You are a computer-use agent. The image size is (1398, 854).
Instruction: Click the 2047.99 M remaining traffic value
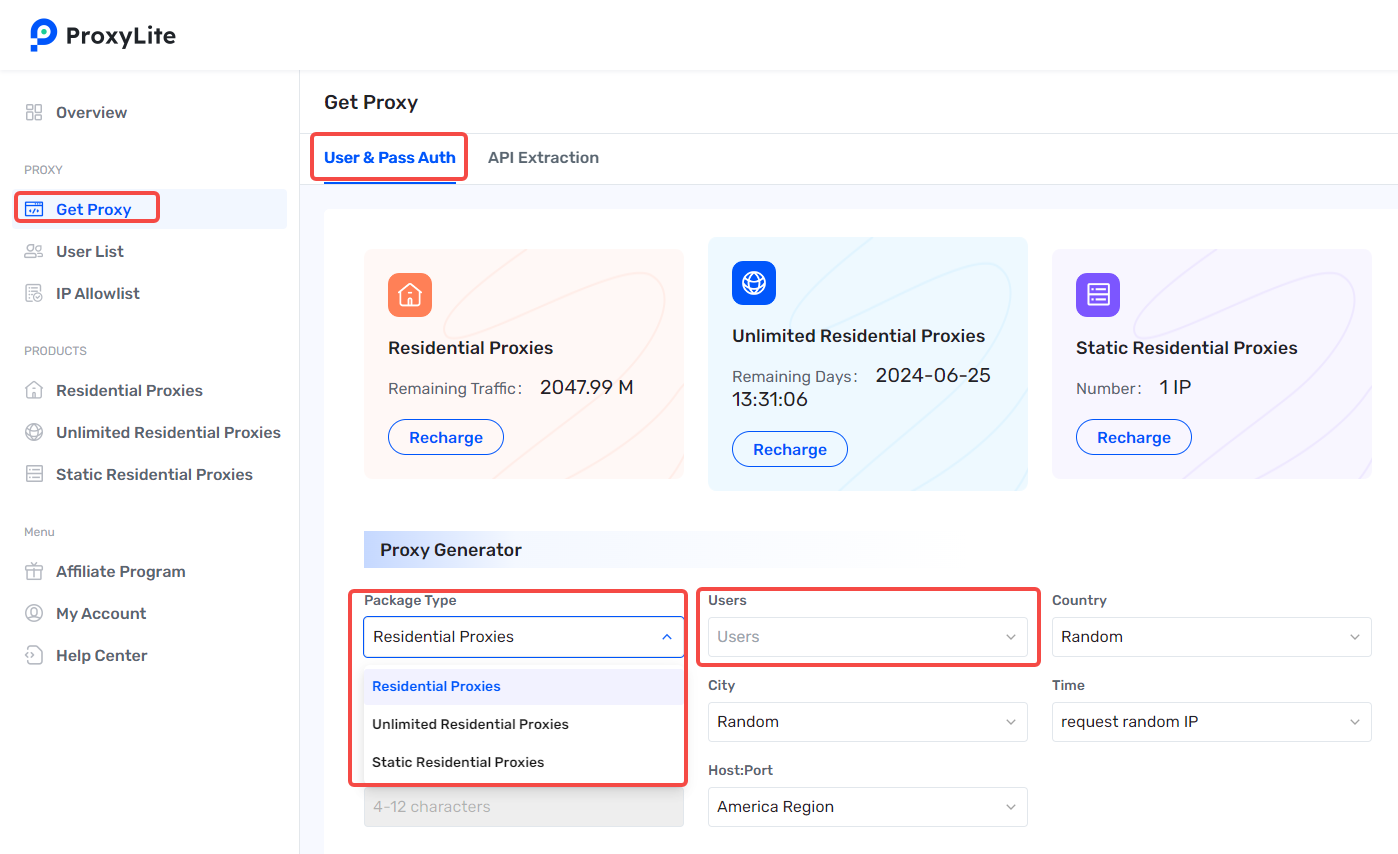click(x=587, y=387)
